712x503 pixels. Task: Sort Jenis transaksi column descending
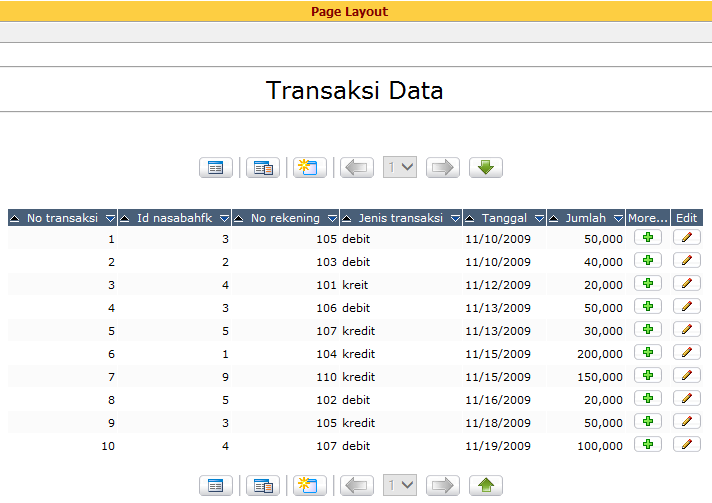coord(455,218)
